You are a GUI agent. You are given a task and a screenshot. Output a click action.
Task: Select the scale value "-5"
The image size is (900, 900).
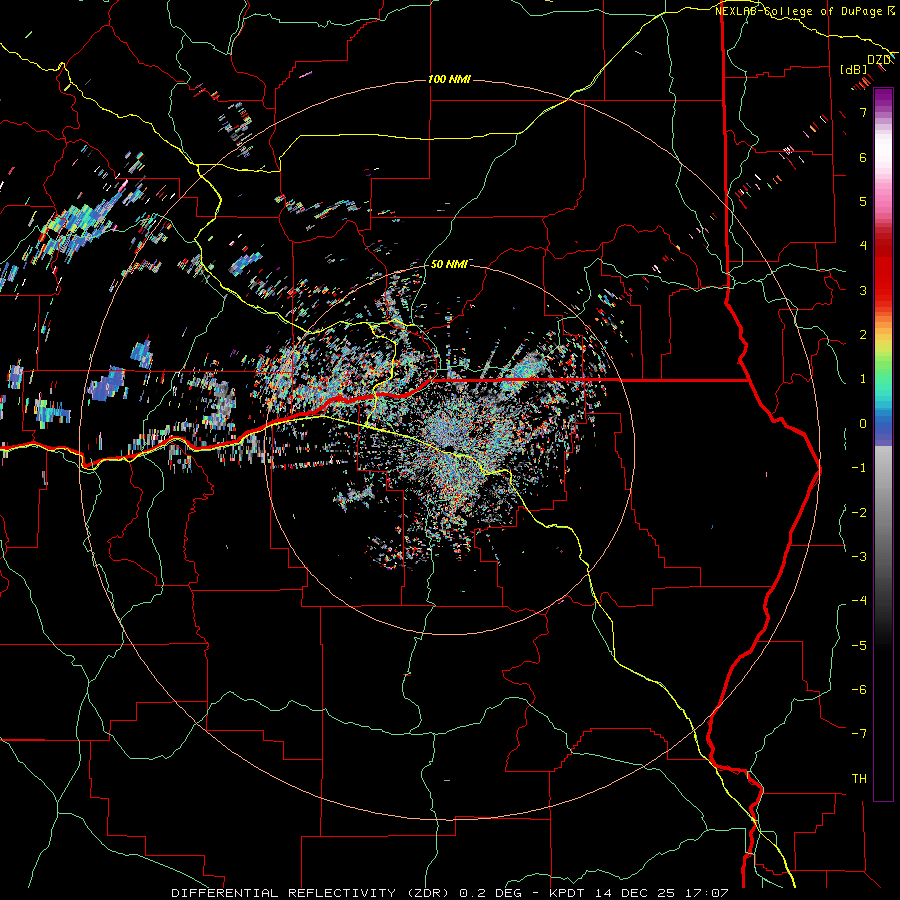click(859, 646)
